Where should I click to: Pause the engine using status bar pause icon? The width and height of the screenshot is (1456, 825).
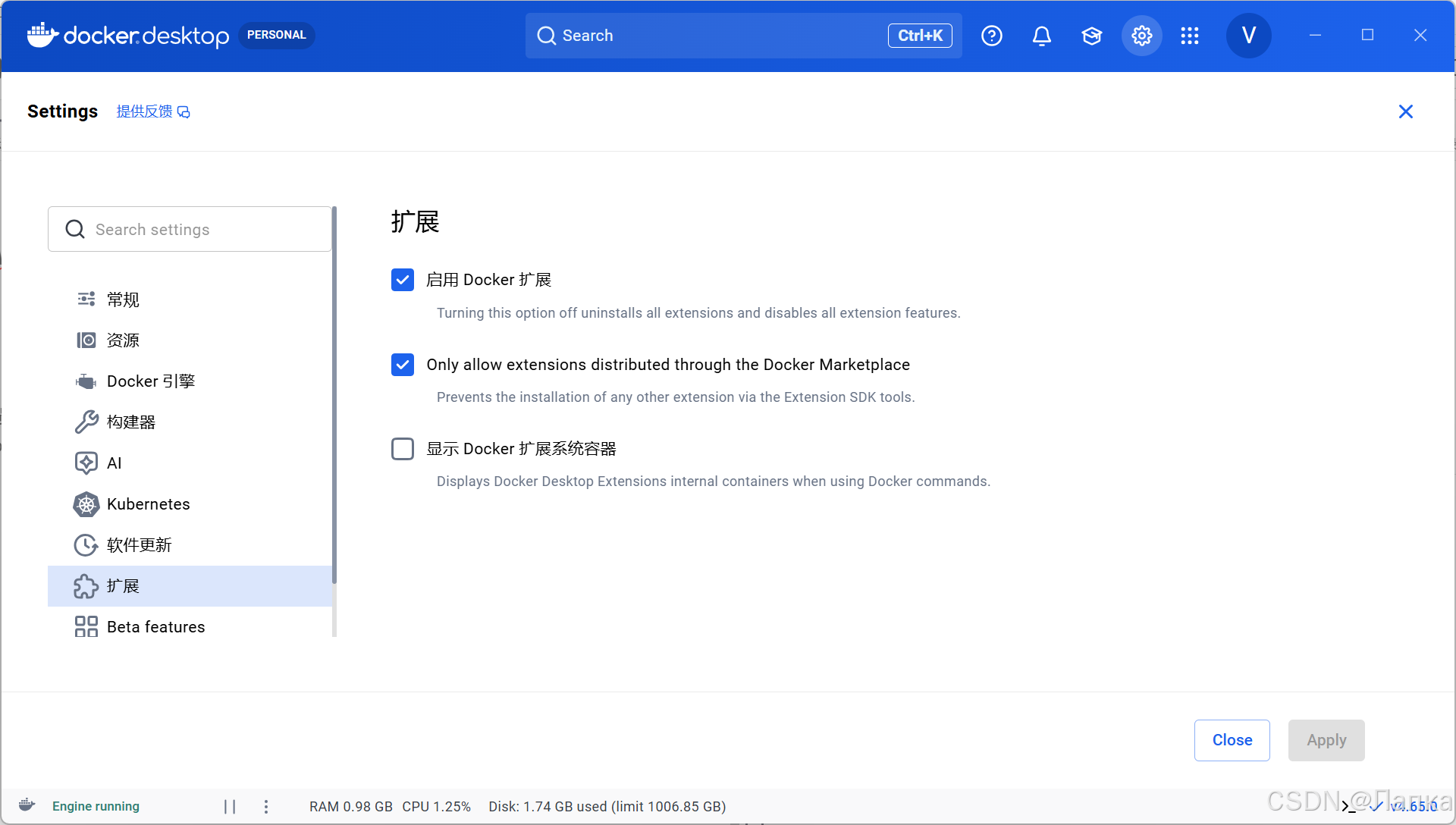pos(230,806)
